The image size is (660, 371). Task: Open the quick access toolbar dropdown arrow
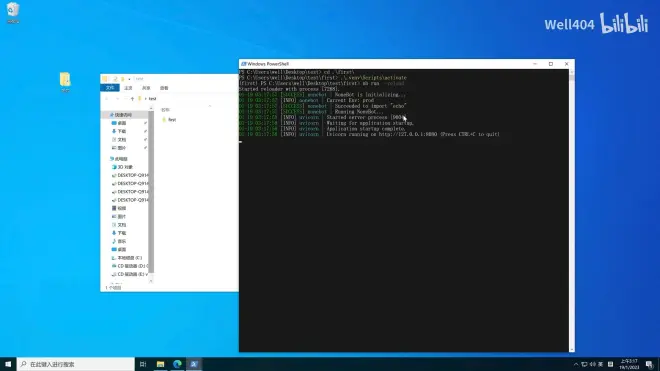[129, 79]
